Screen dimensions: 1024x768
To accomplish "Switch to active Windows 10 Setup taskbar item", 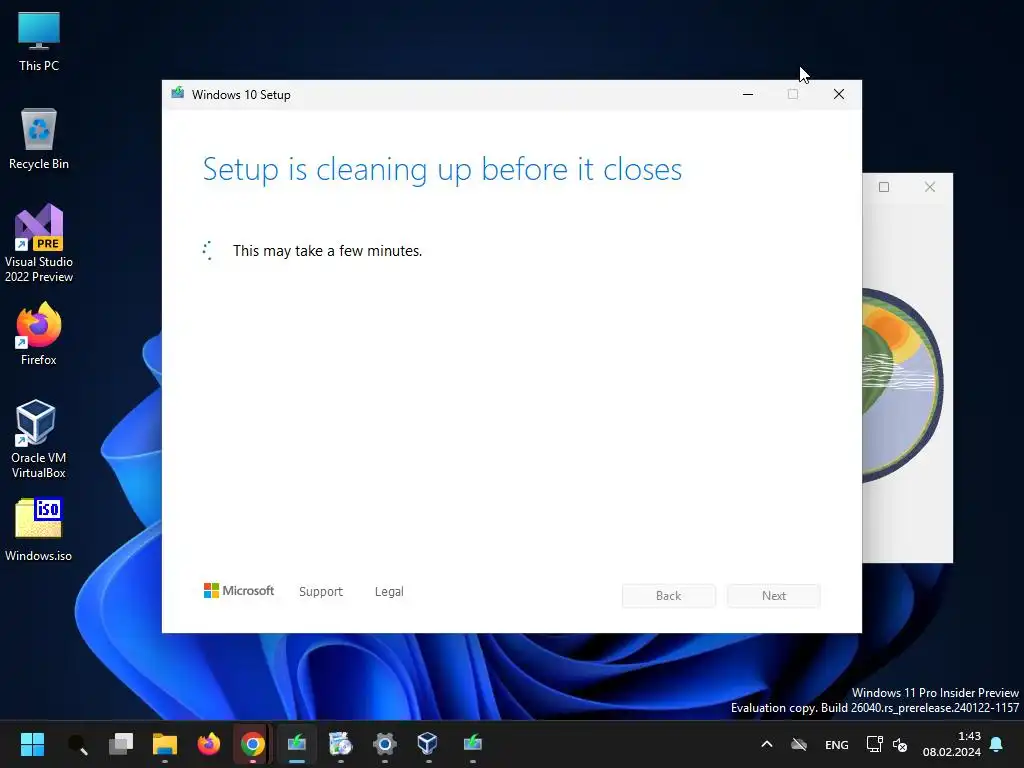I will point(296,744).
